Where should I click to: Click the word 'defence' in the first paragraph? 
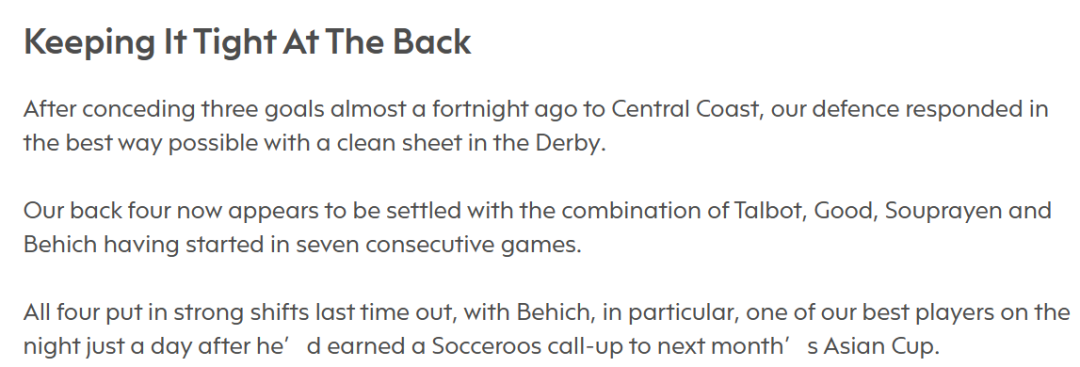tap(858, 109)
